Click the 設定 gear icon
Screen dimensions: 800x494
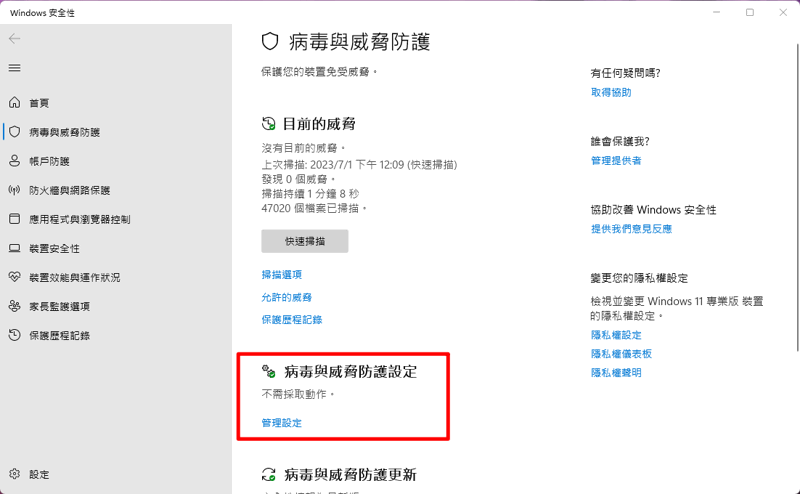point(14,474)
